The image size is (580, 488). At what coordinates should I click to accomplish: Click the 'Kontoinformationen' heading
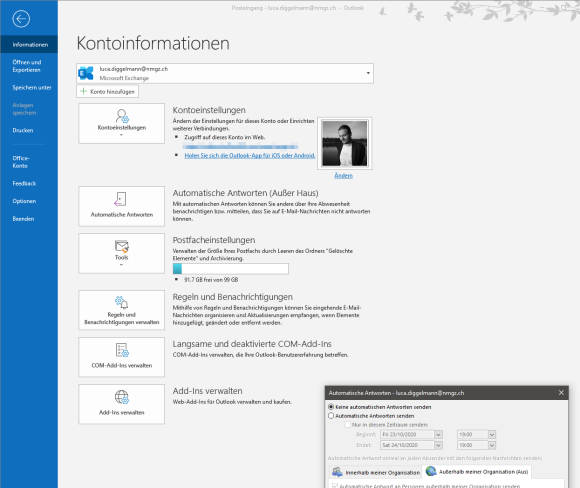point(153,43)
